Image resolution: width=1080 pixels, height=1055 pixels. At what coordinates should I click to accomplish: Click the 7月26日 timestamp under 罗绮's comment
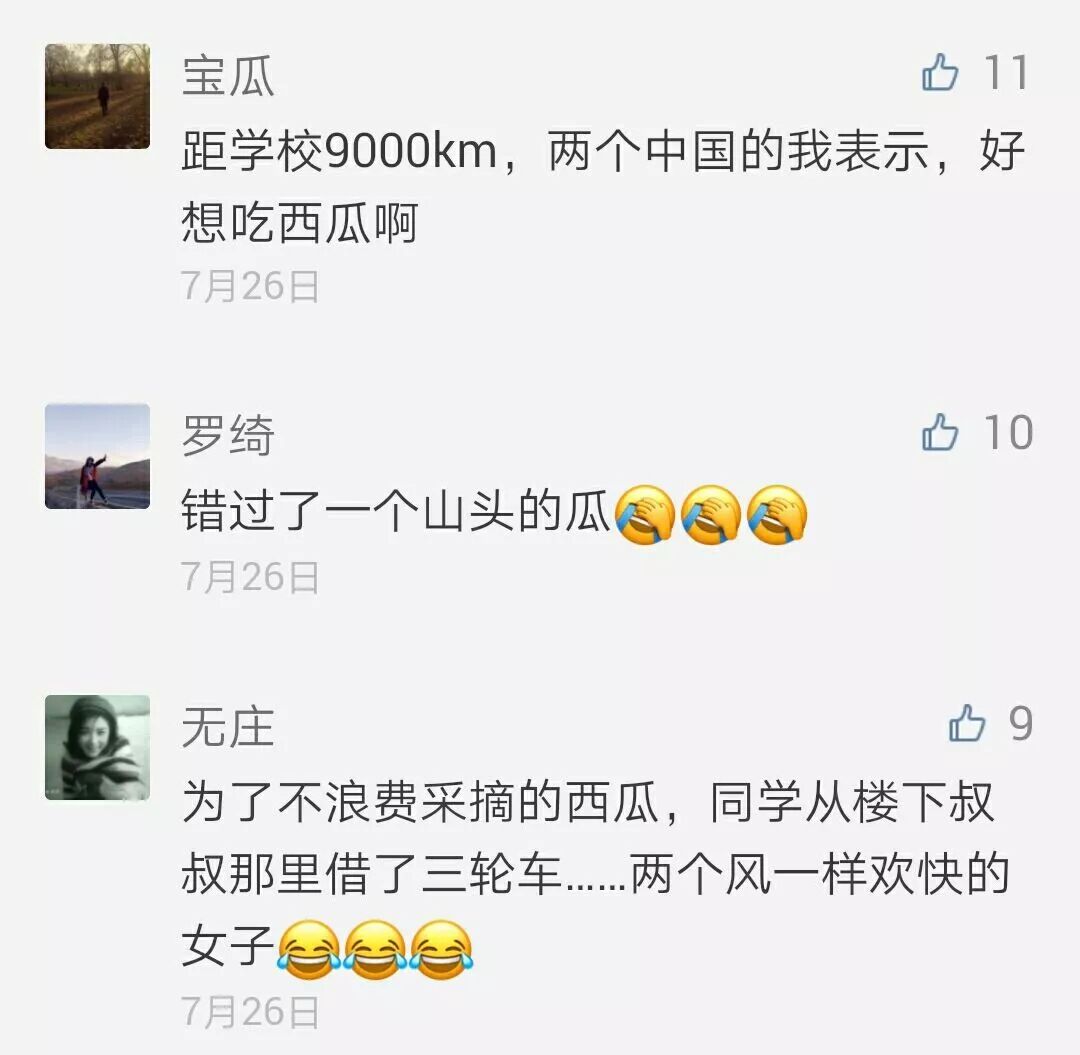coord(250,577)
